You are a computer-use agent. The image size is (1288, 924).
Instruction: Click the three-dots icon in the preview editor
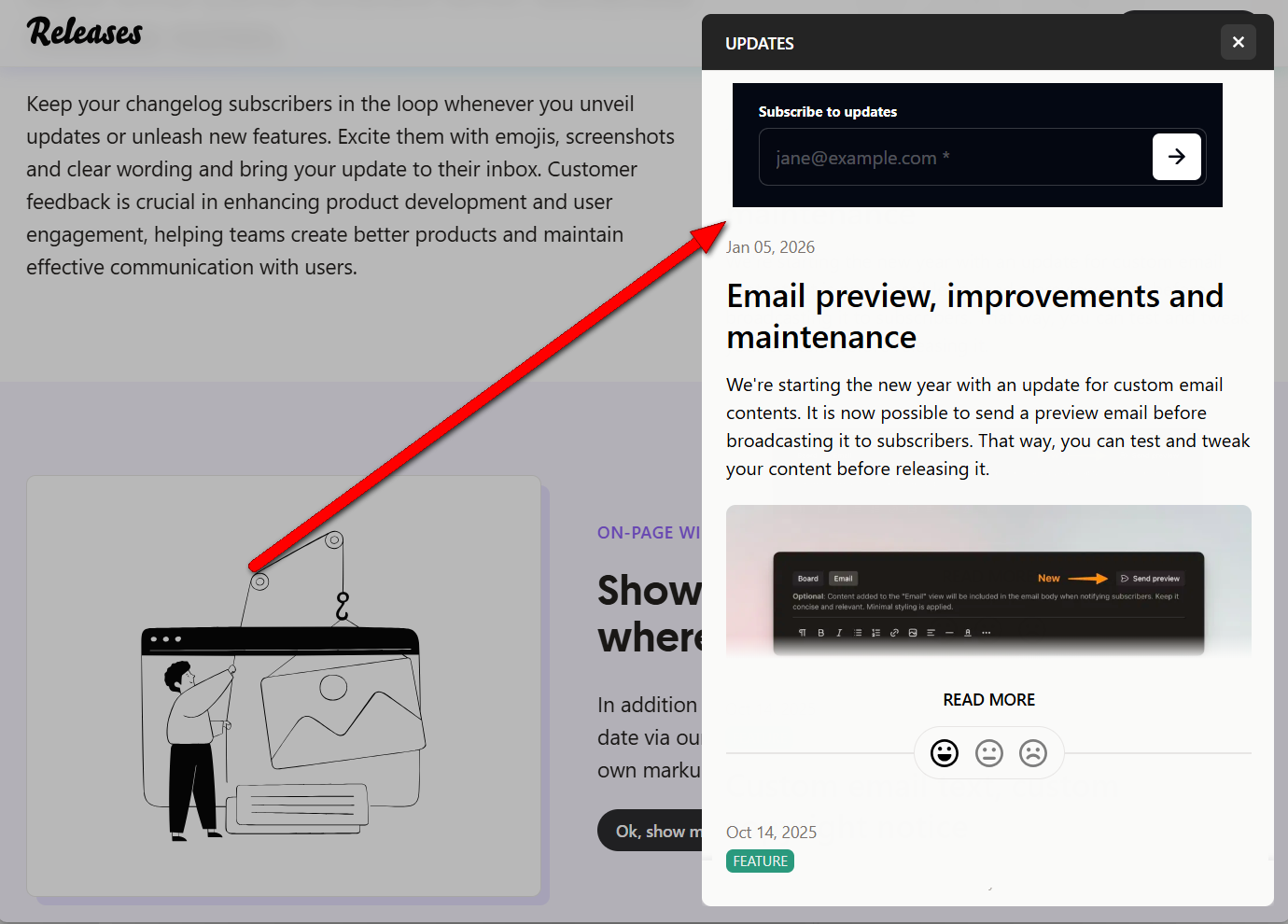point(987,633)
